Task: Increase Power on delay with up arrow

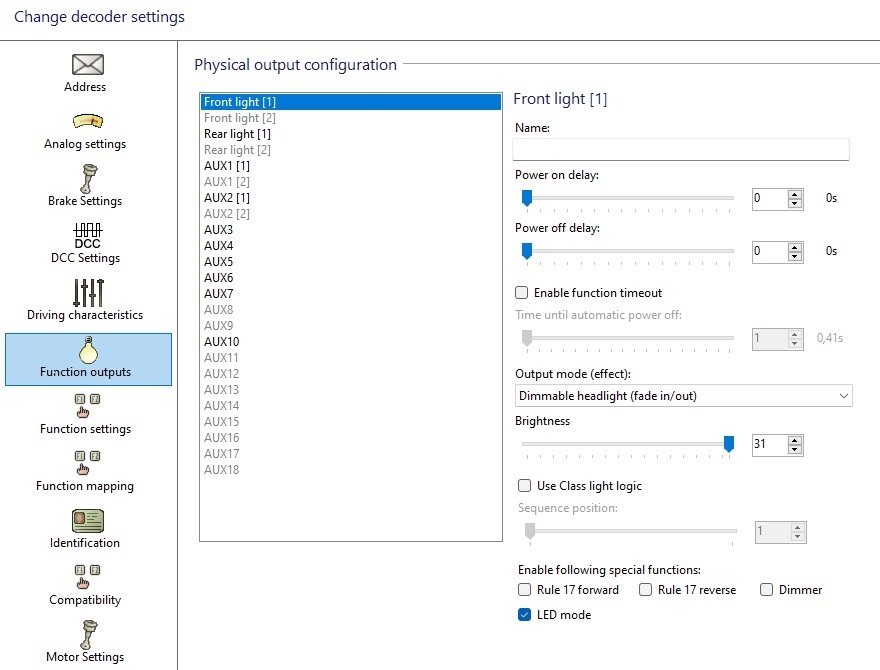Action: [795, 194]
